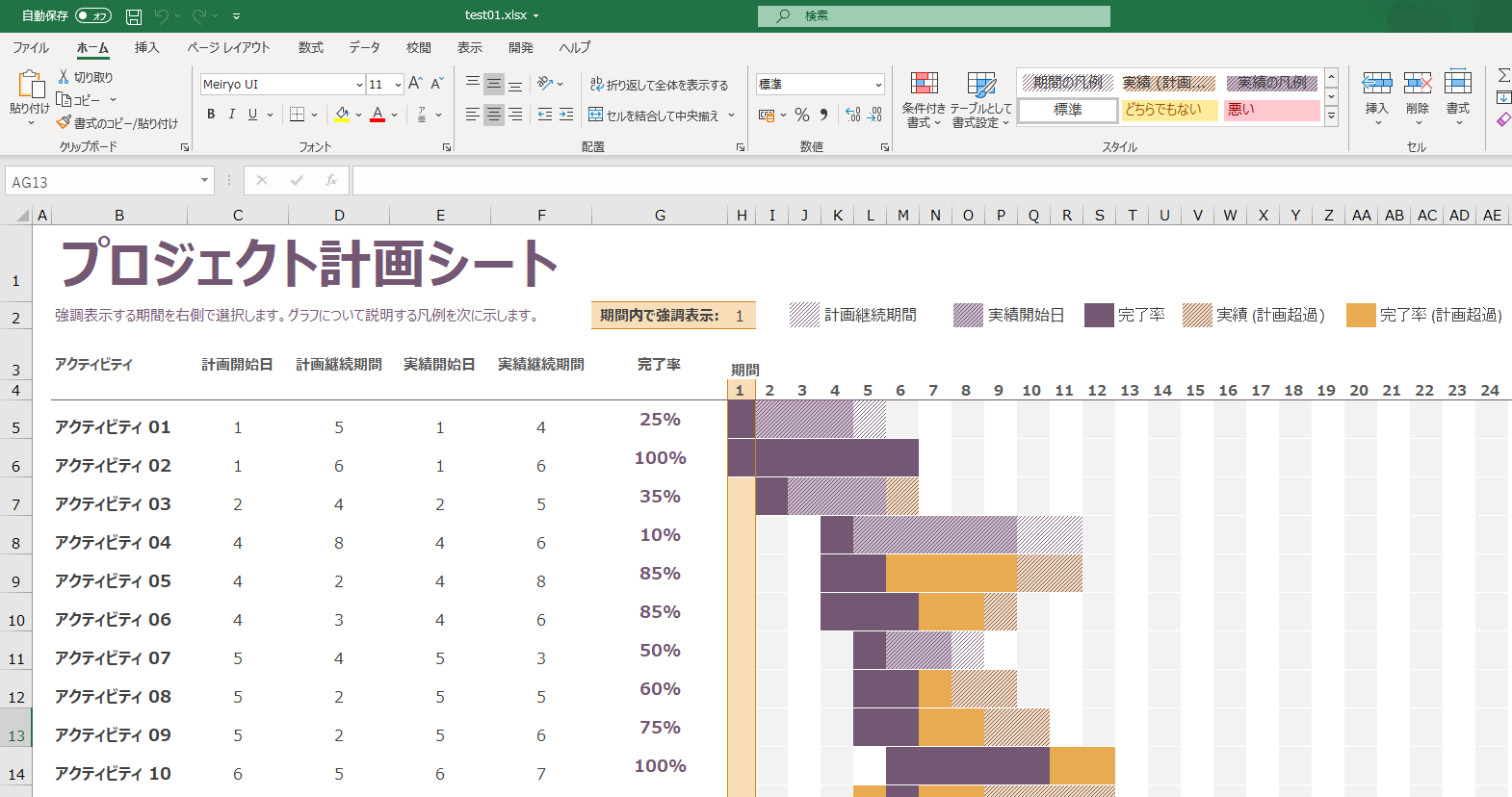
Task: Open the ファイル (File) tab
Action: 31,47
